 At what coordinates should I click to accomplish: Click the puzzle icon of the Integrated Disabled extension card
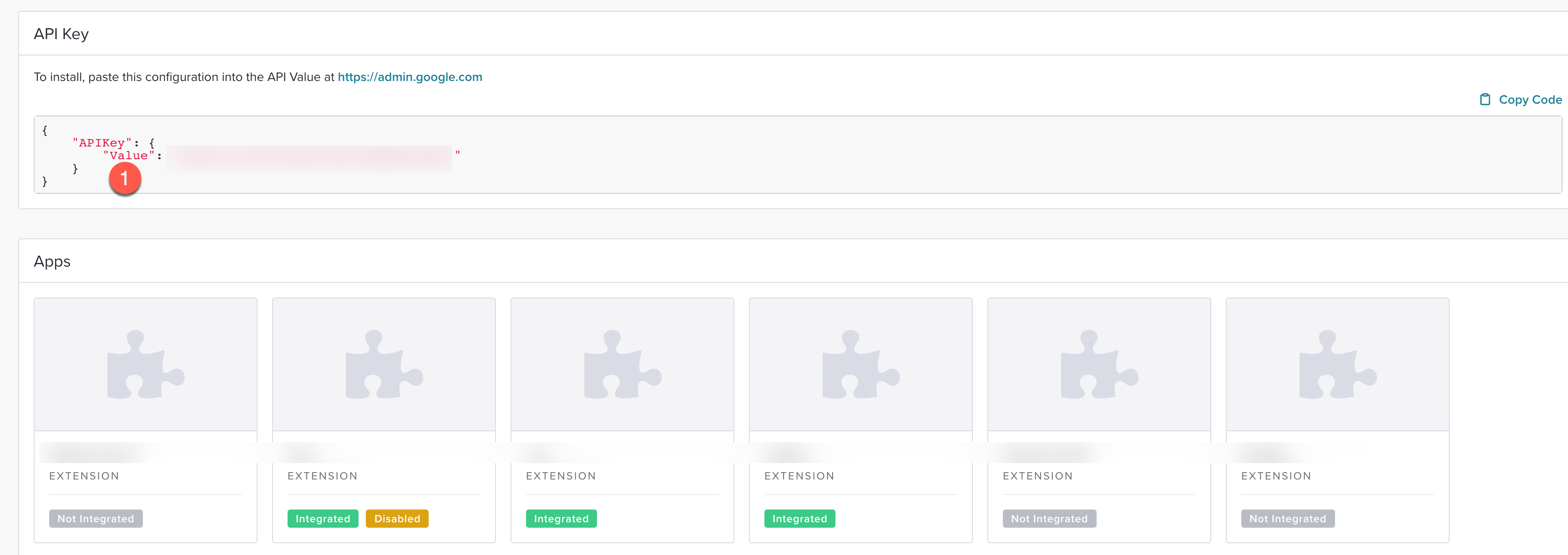click(384, 364)
